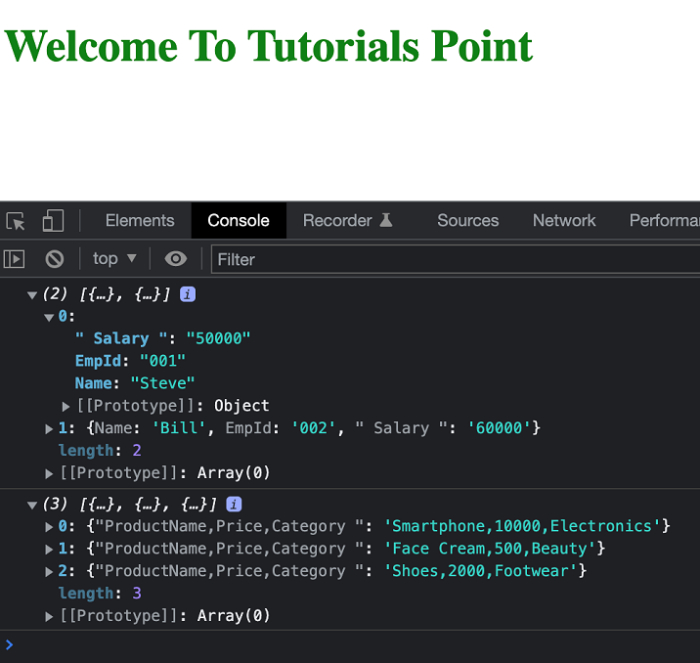Screen dimensions: 700x663
Task: Click info badge beside the (3) array
Action: (234, 504)
